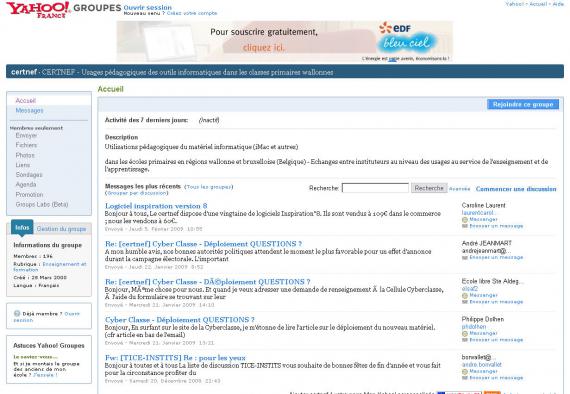Click Messenger smiley icon for Caroline Laurent
570x394 pixels.
point(465,220)
